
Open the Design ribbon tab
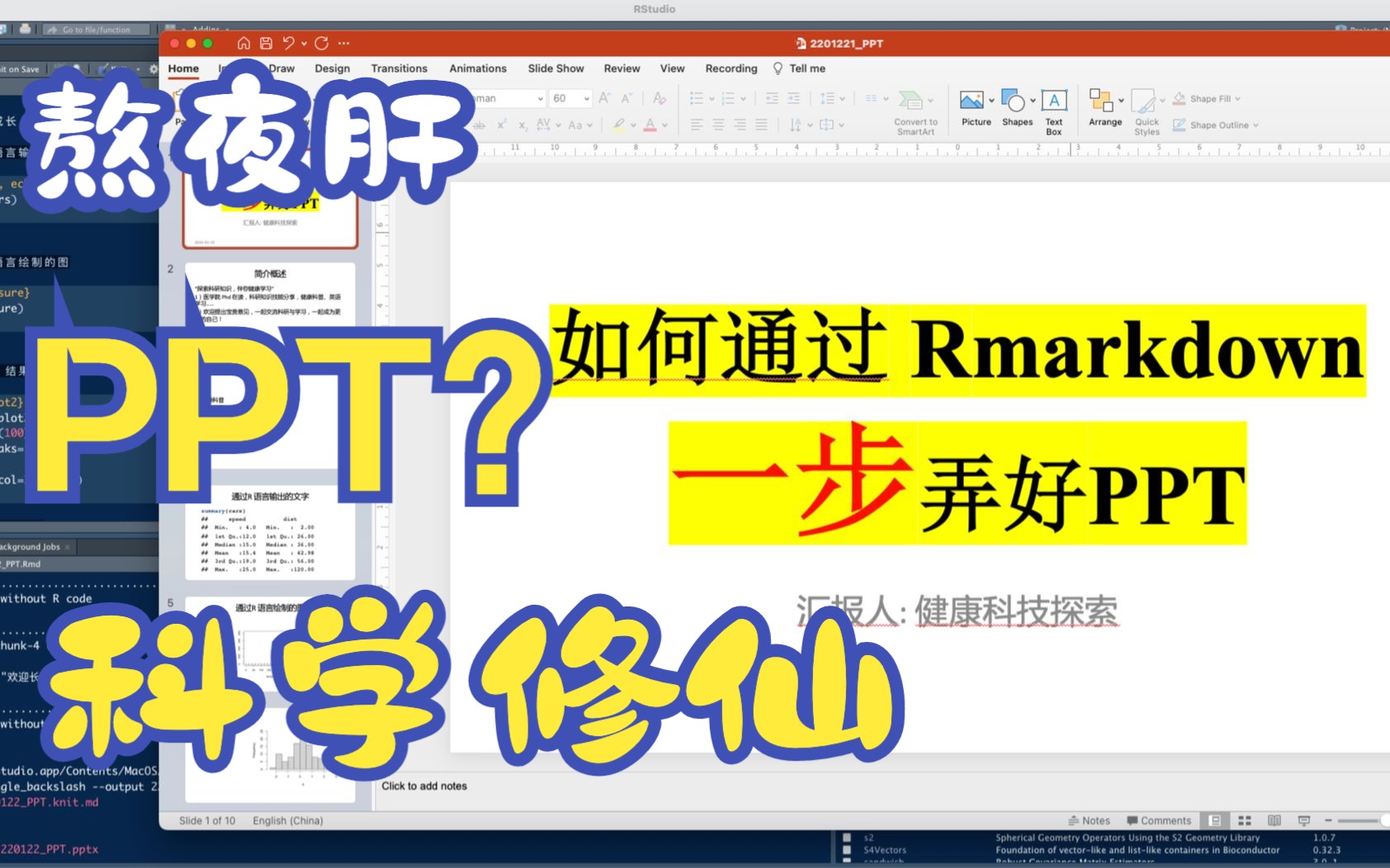pyautogui.click(x=332, y=68)
